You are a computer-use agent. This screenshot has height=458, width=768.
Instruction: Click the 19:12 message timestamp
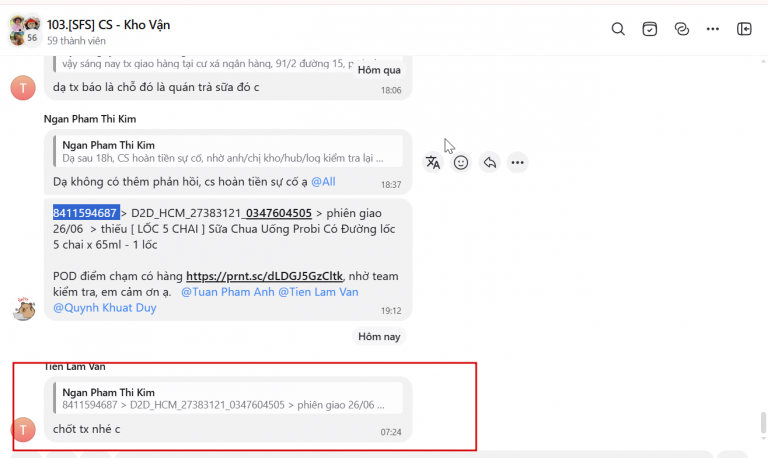click(391, 311)
